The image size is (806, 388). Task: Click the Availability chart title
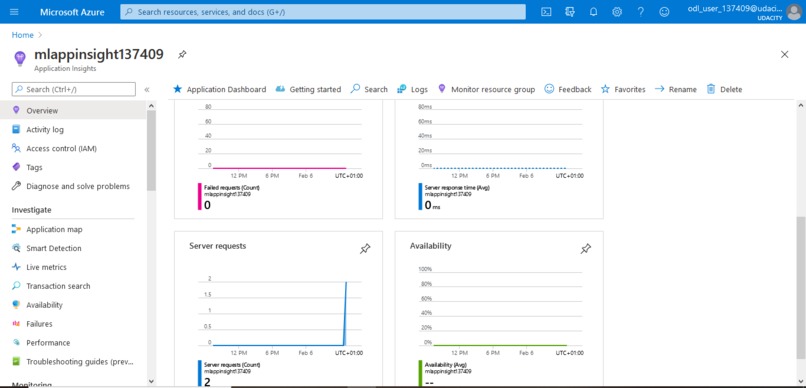coord(430,246)
